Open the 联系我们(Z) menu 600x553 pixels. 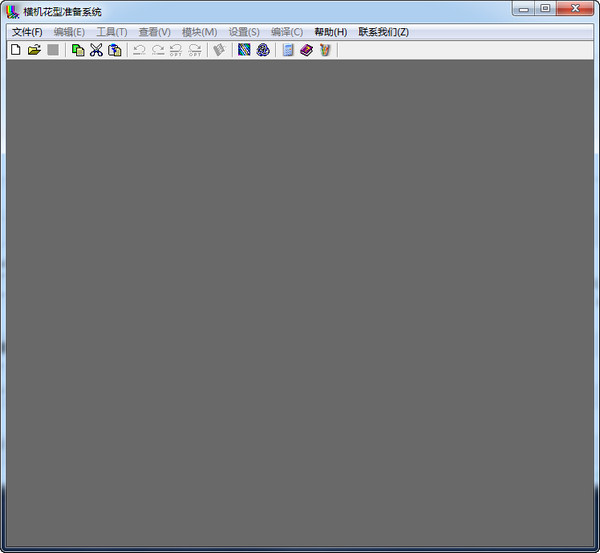click(383, 32)
